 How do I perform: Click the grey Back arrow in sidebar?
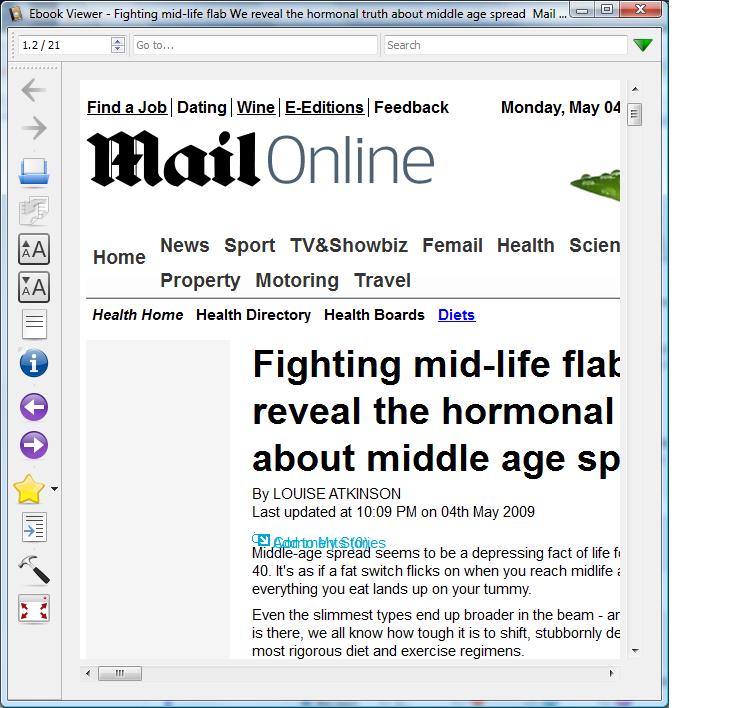click(33, 90)
